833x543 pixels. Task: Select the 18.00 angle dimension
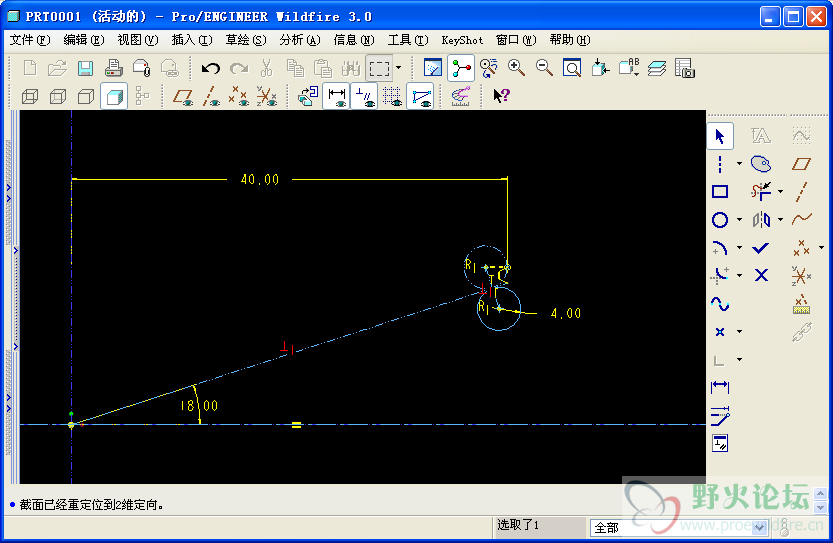199,406
